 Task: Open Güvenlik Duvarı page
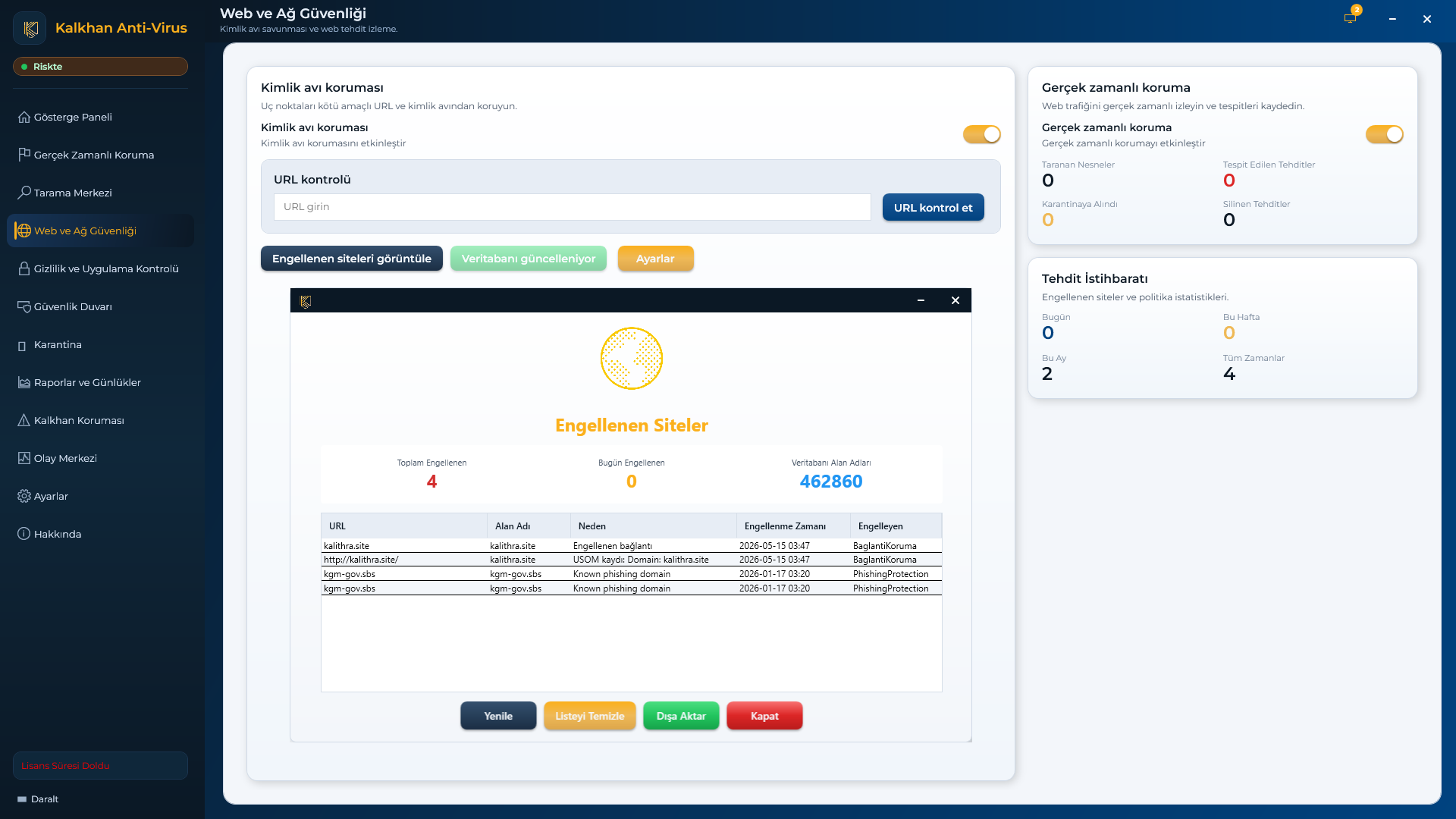[x=101, y=306]
